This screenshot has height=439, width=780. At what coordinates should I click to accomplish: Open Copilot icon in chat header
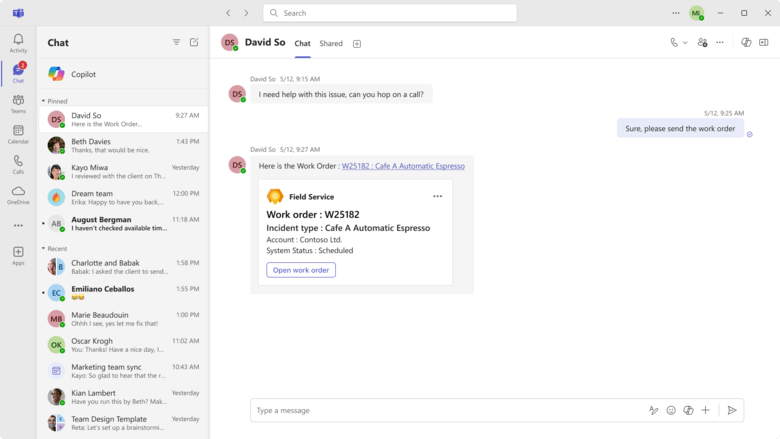coord(746,43)
